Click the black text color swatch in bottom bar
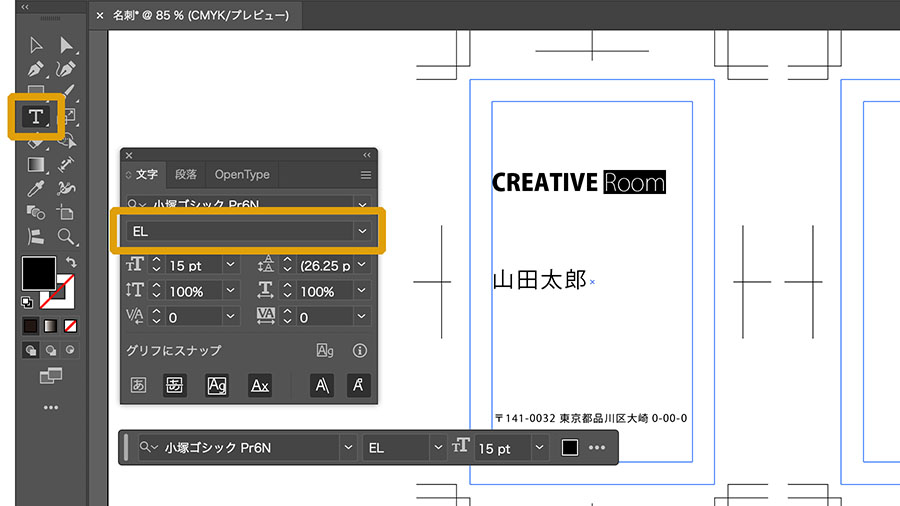This screenshot has height=506, width=900. click(569, 447)
